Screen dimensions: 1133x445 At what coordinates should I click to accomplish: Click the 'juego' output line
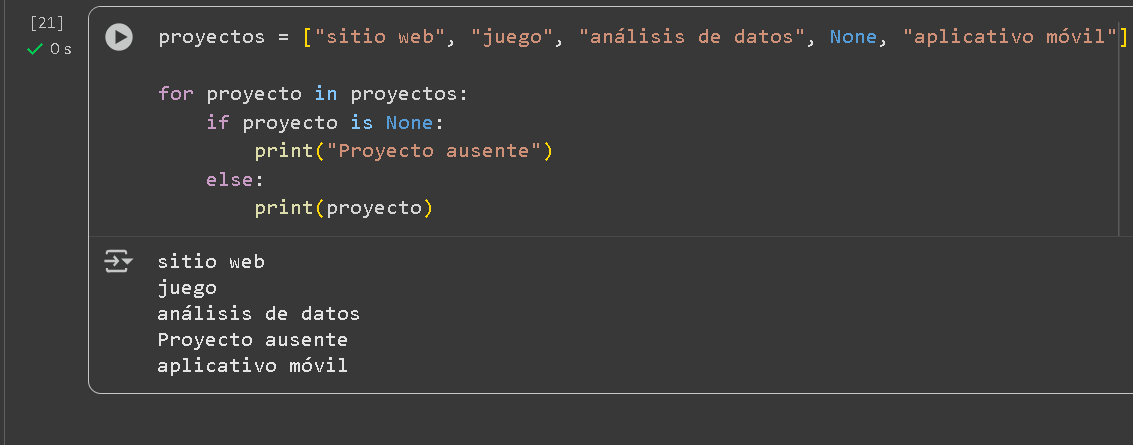pos(187,288)
